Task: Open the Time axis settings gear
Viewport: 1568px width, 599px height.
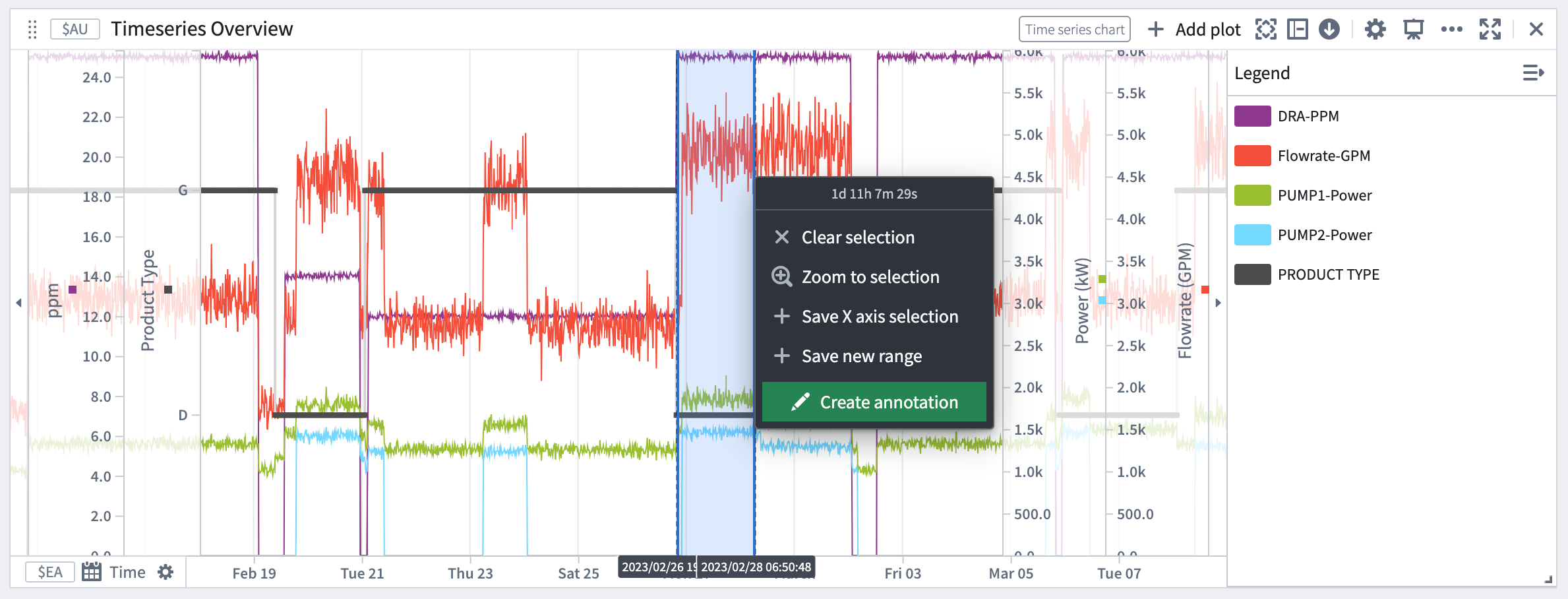Action: pos(166,572)
